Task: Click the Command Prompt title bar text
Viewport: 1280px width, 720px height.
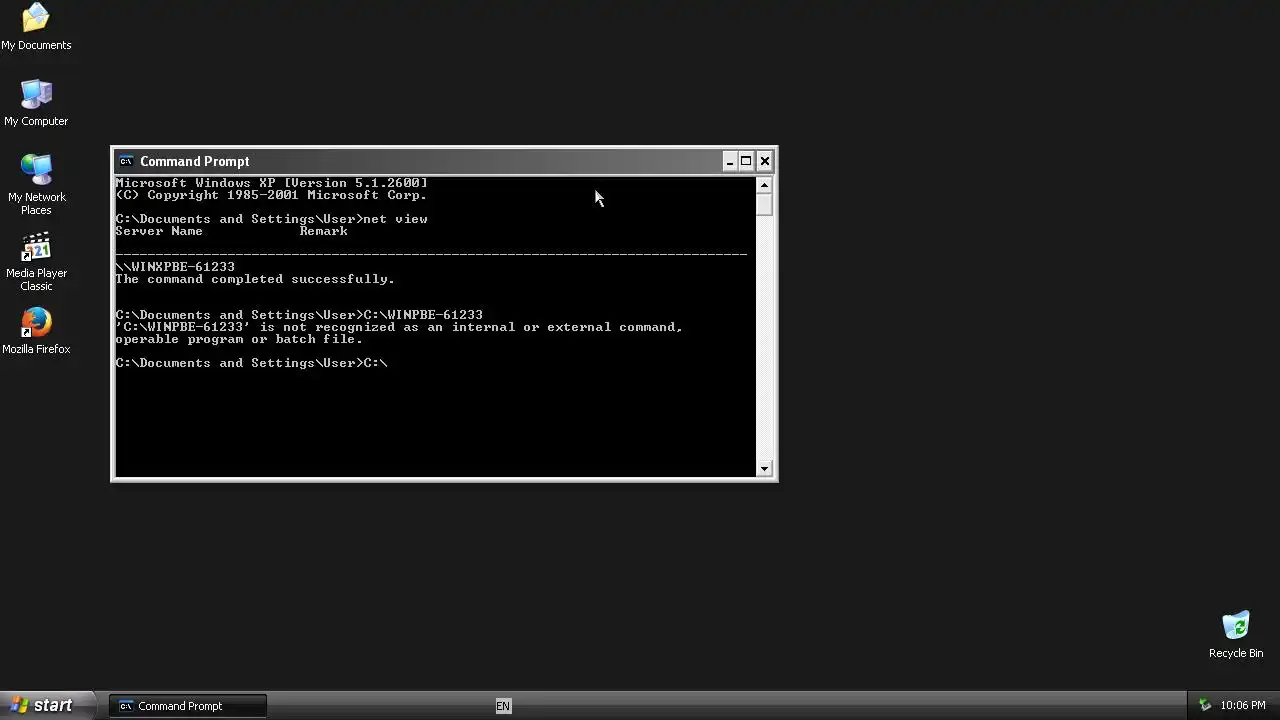Action: pyautogui.click(x=194, y=161)
